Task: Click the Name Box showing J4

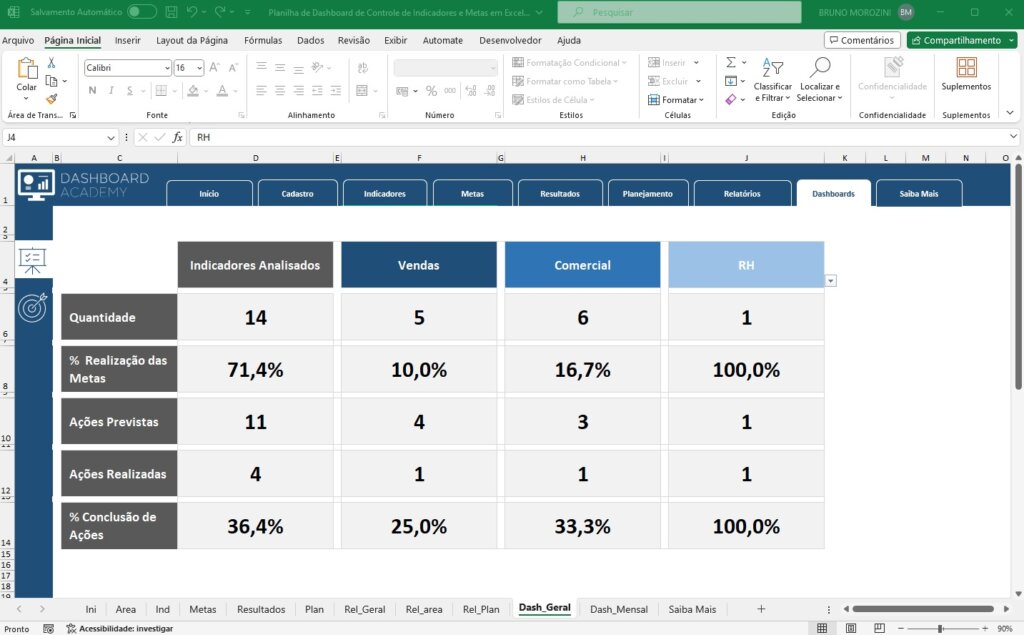Action: (x=59, y=137)
